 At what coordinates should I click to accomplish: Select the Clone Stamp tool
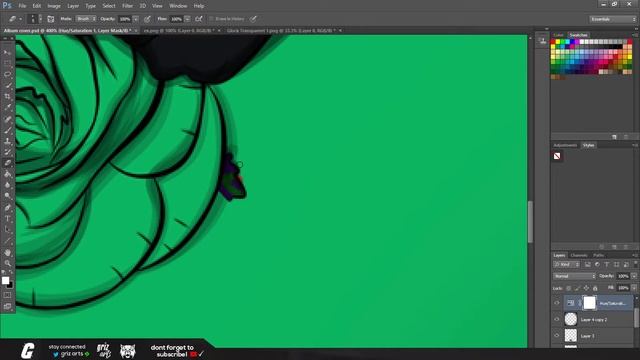[7, 141]
